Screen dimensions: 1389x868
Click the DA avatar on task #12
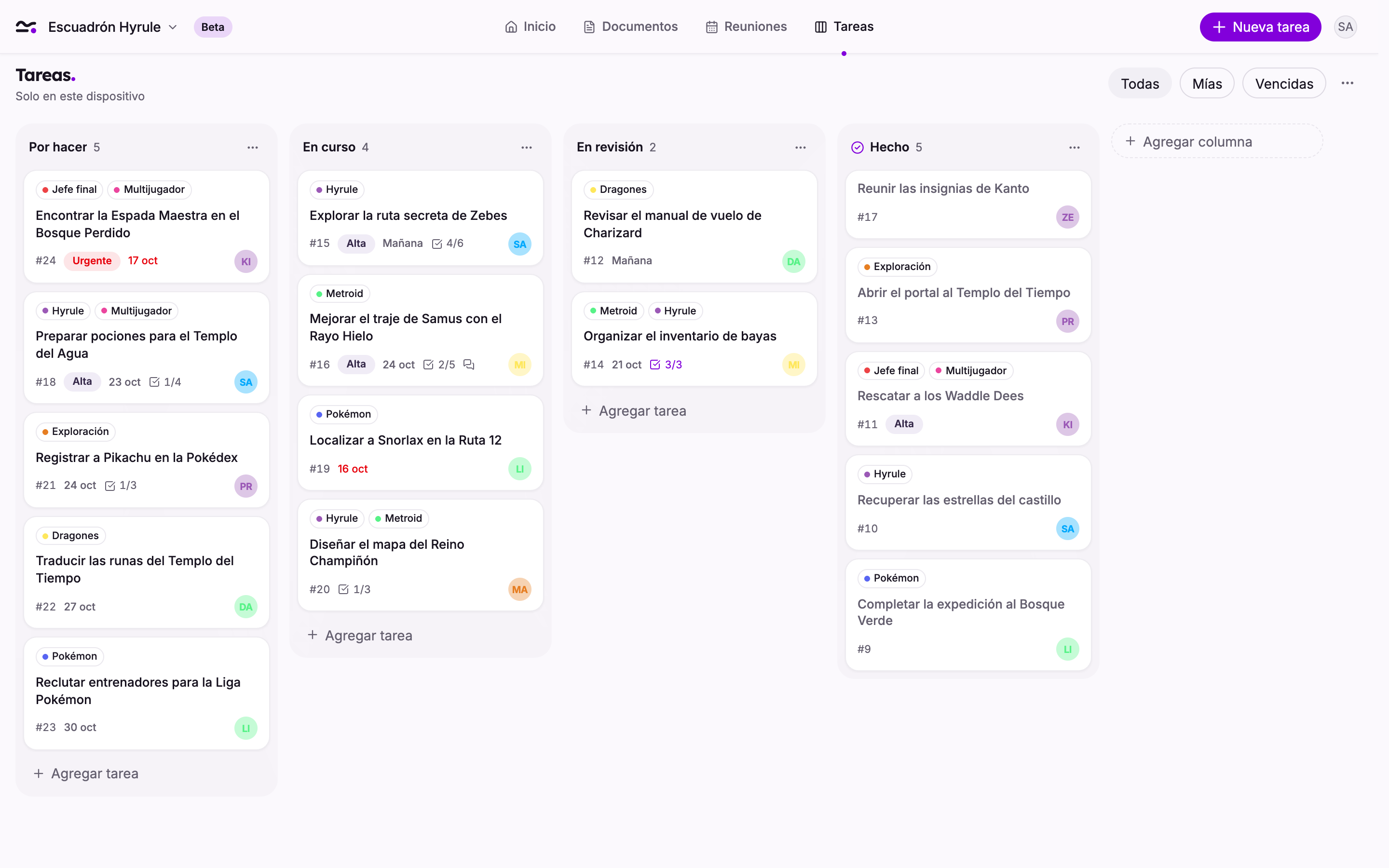pyautogui.click(x=793, y=261)
